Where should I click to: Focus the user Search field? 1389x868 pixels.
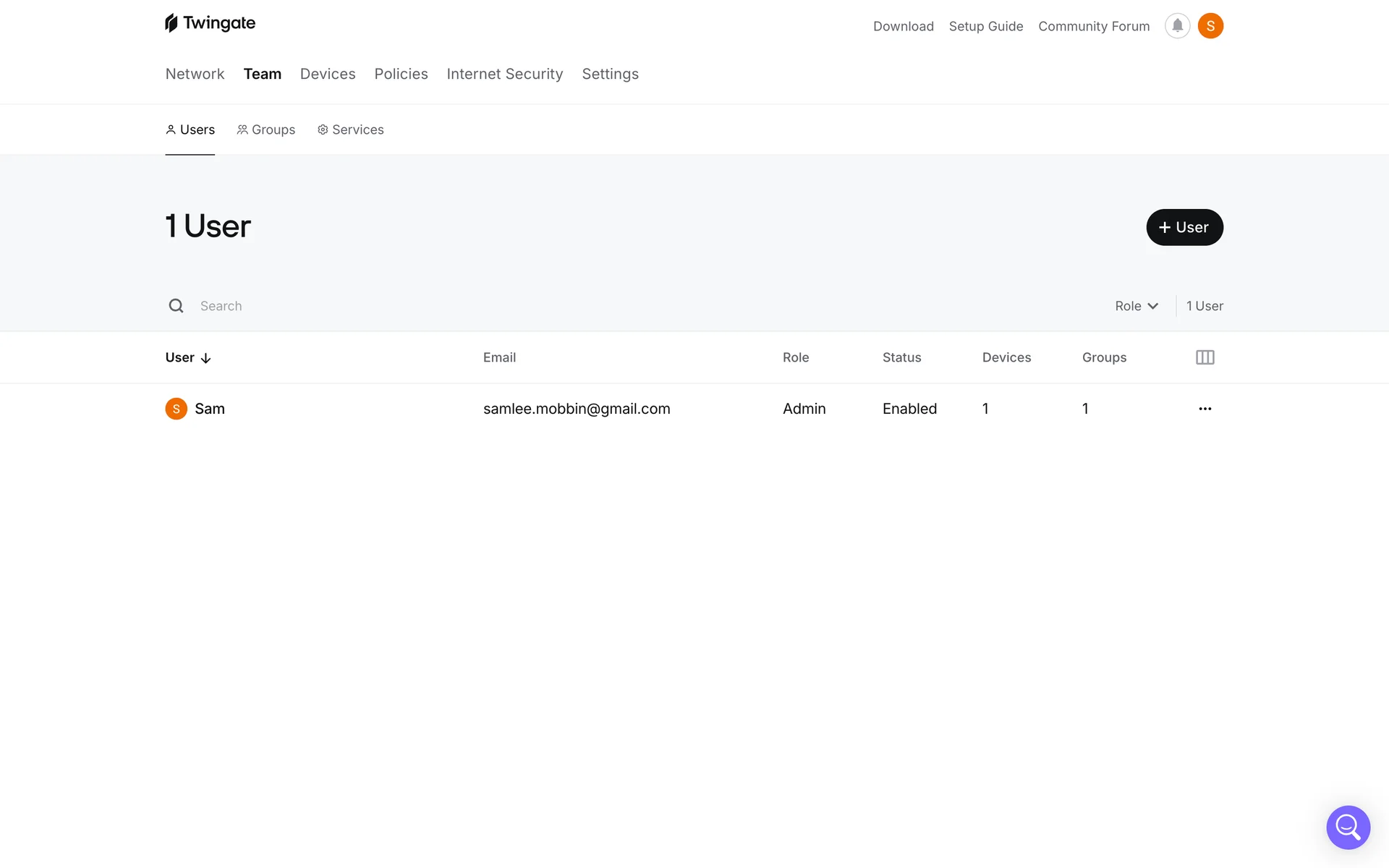point(434,306)
